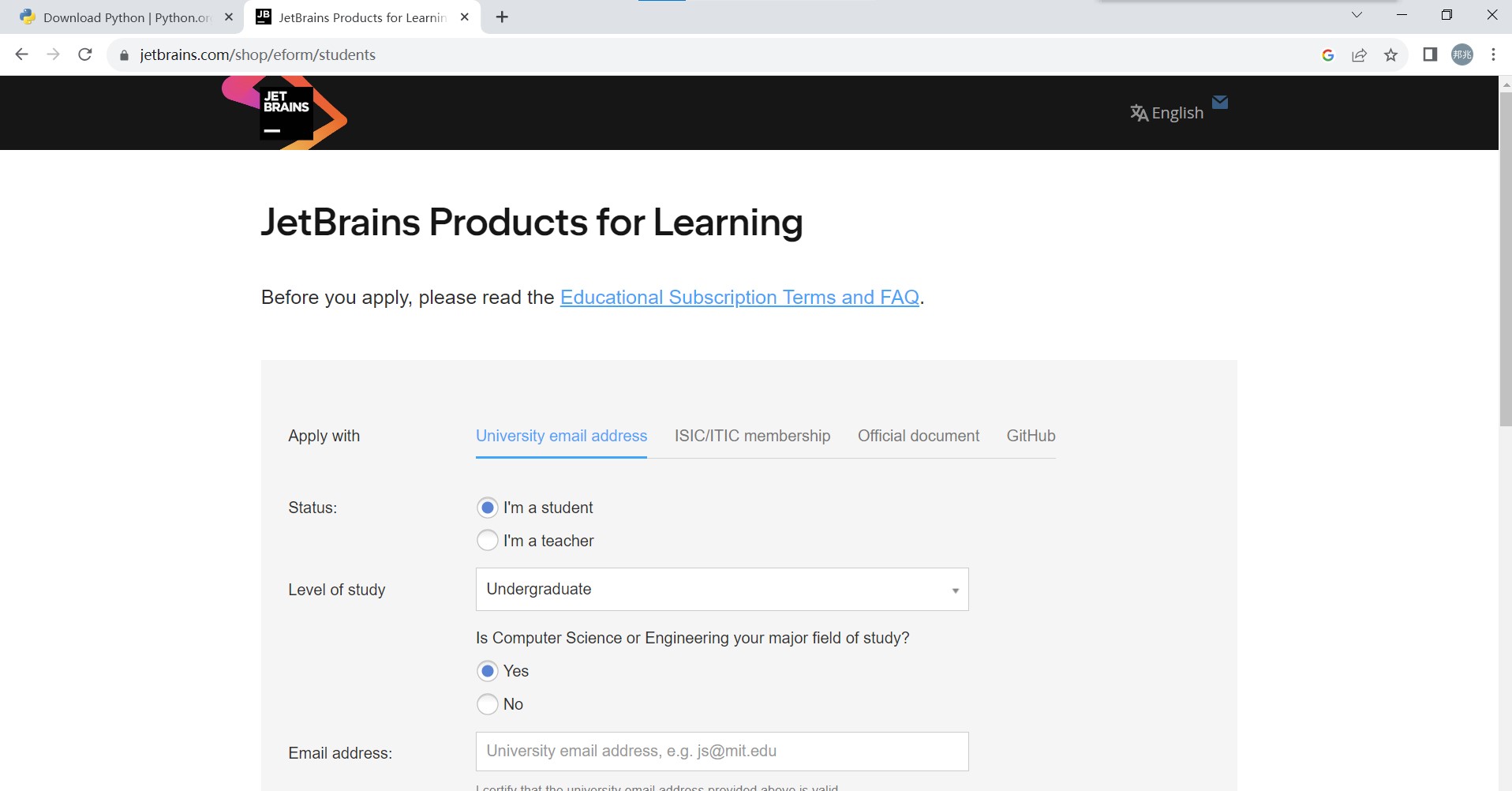Click the University email address field
This screenshot has width=1512, height=791.
[722, 752]
